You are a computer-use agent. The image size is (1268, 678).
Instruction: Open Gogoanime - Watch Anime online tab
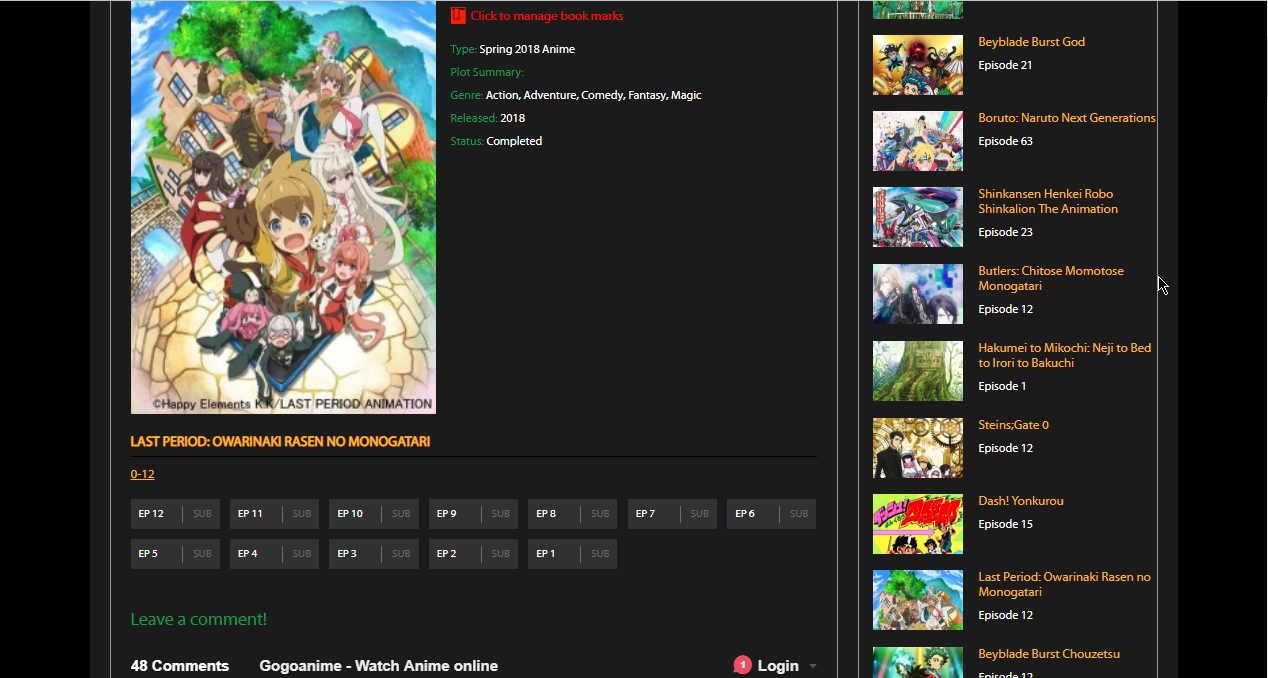[378, 666]
